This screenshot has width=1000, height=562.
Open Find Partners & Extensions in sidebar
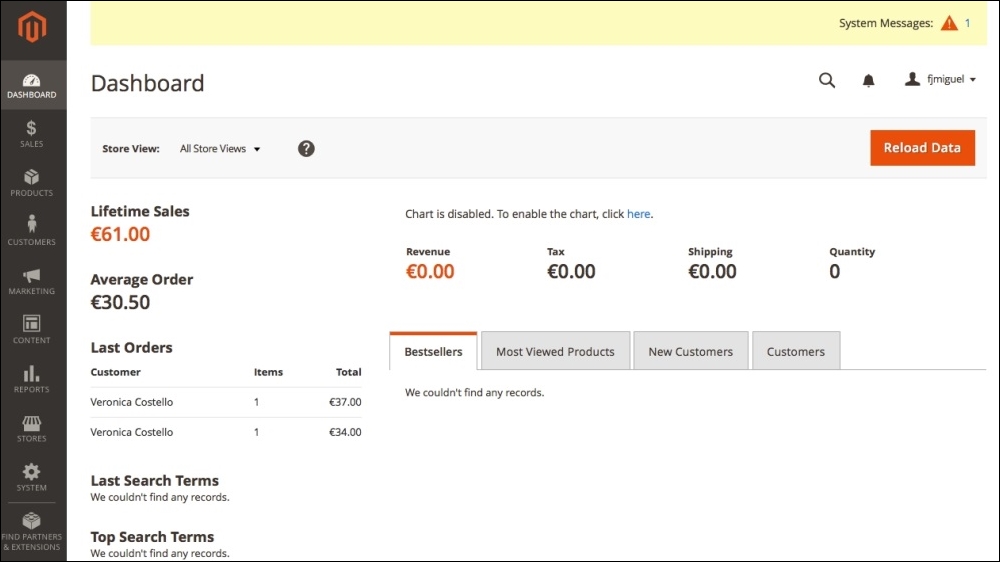click(32, 531)
